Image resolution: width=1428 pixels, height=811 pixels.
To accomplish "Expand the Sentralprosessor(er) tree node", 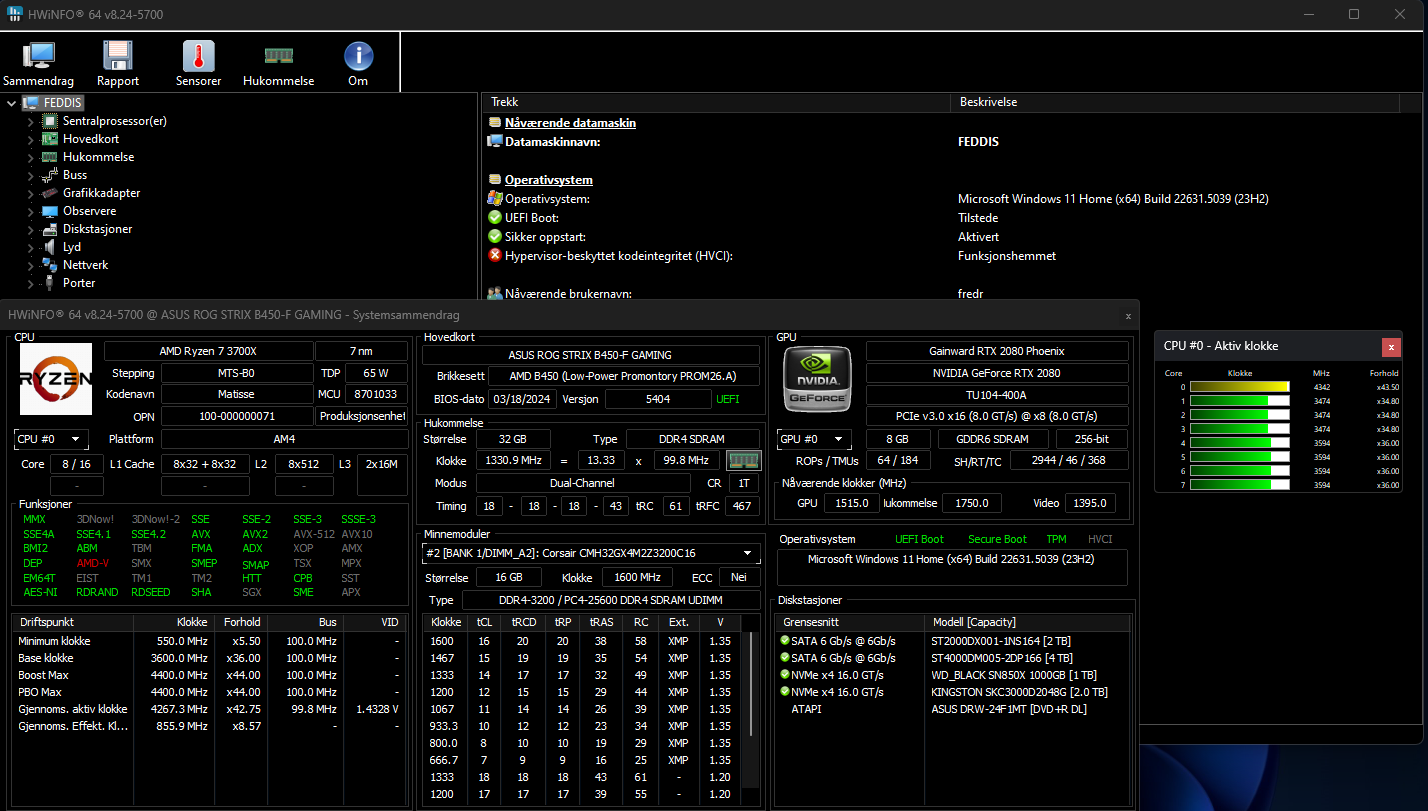I will click(x=30, y=121).
